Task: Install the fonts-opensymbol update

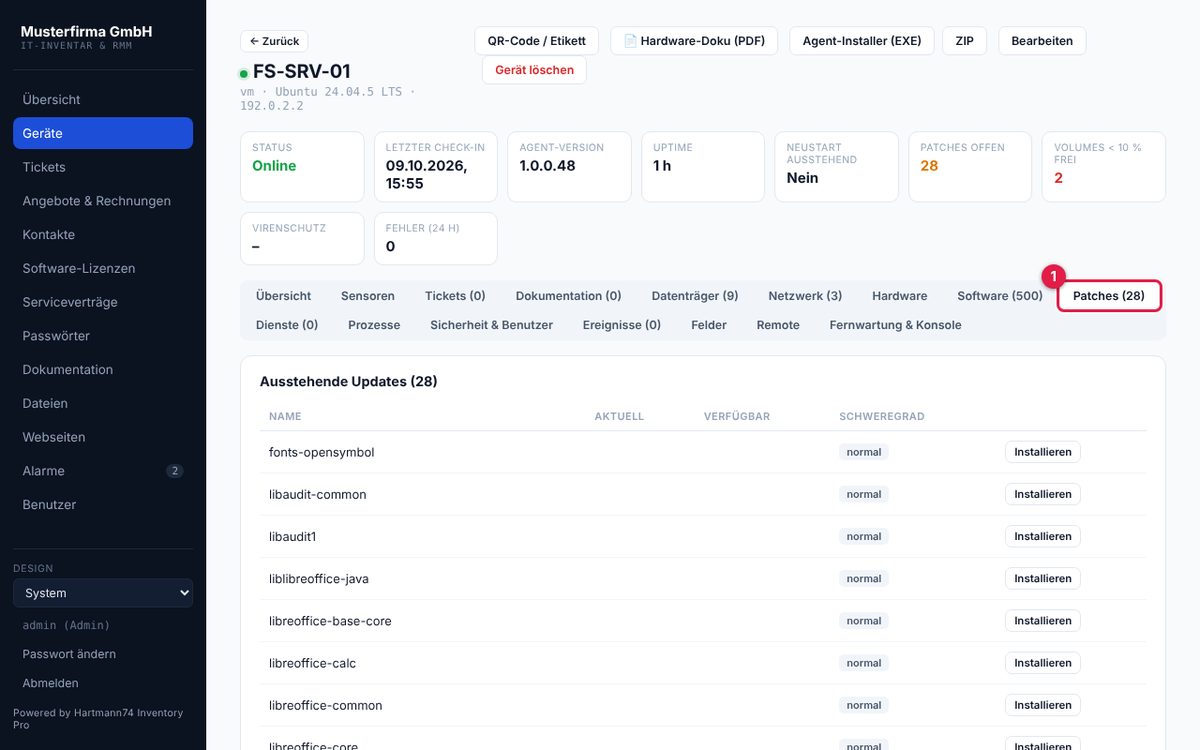Action: pyautogui.click(x=1043, y=452)
